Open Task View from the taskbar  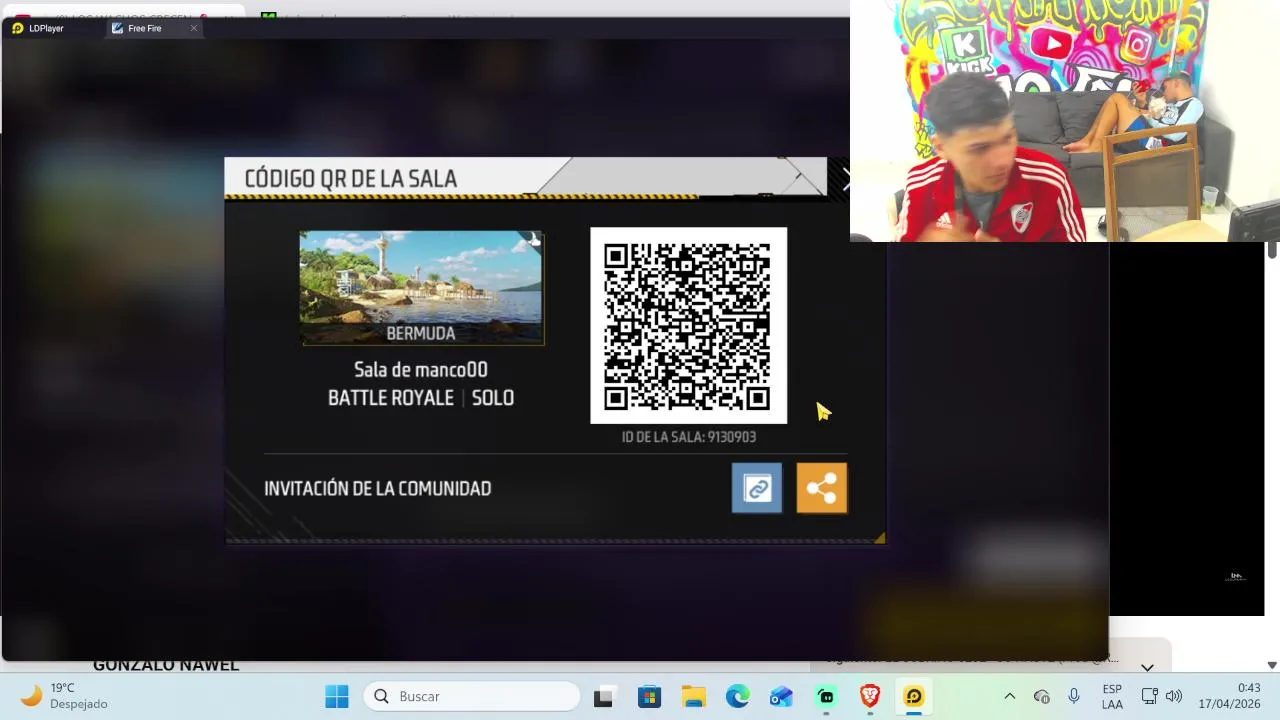[x=603, y=696]
